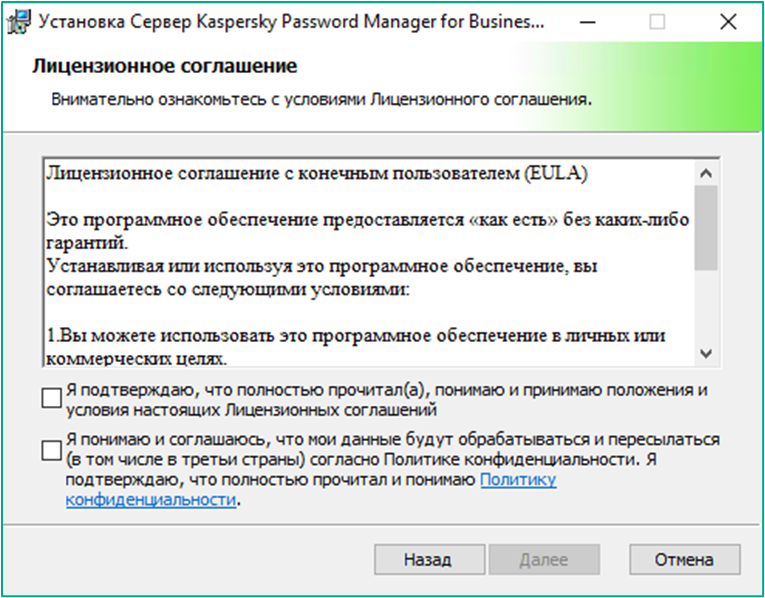Click the greyed-out maximize window button

657,22
